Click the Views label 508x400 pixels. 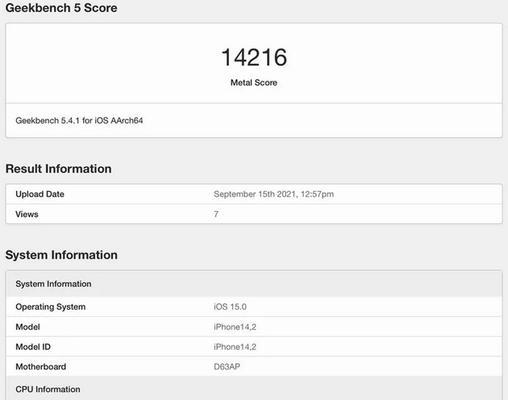pyautogui.click(x=27, y=214)
